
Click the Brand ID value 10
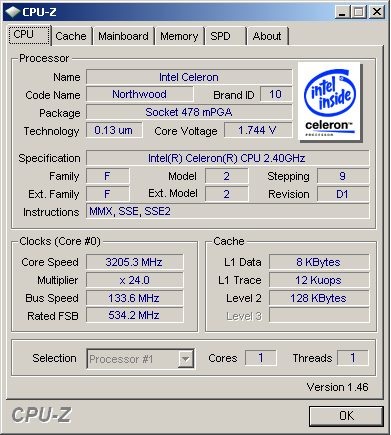(276, 94)
